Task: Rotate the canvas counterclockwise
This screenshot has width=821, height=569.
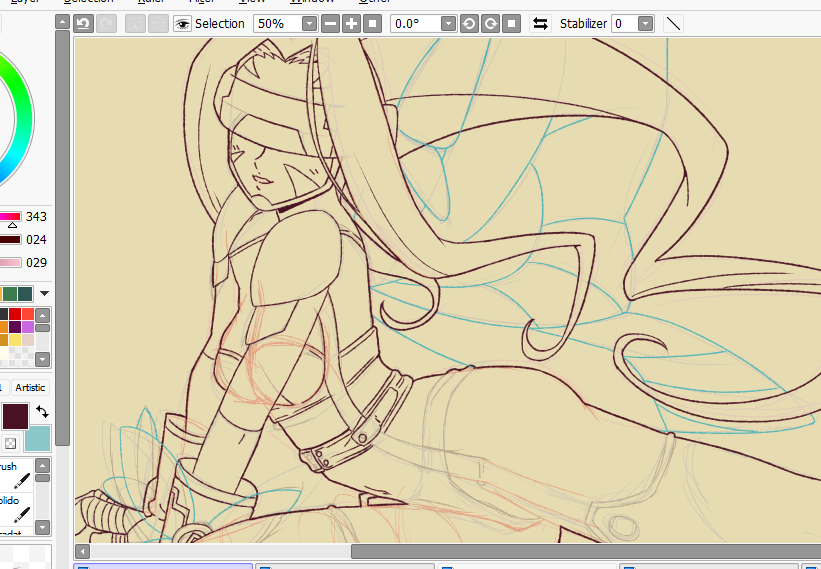Action: [x=469, y=23]
